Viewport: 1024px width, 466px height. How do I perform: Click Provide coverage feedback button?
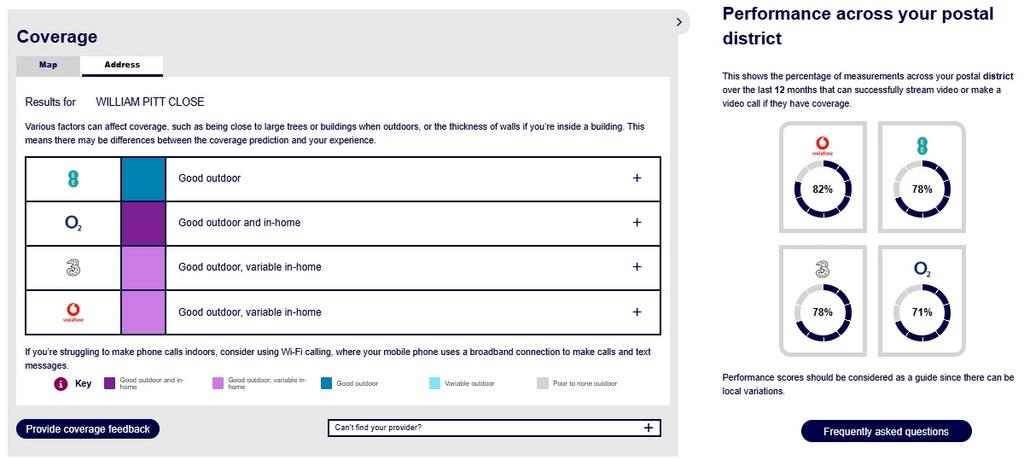pyautogui.click(x=88, y=429)
